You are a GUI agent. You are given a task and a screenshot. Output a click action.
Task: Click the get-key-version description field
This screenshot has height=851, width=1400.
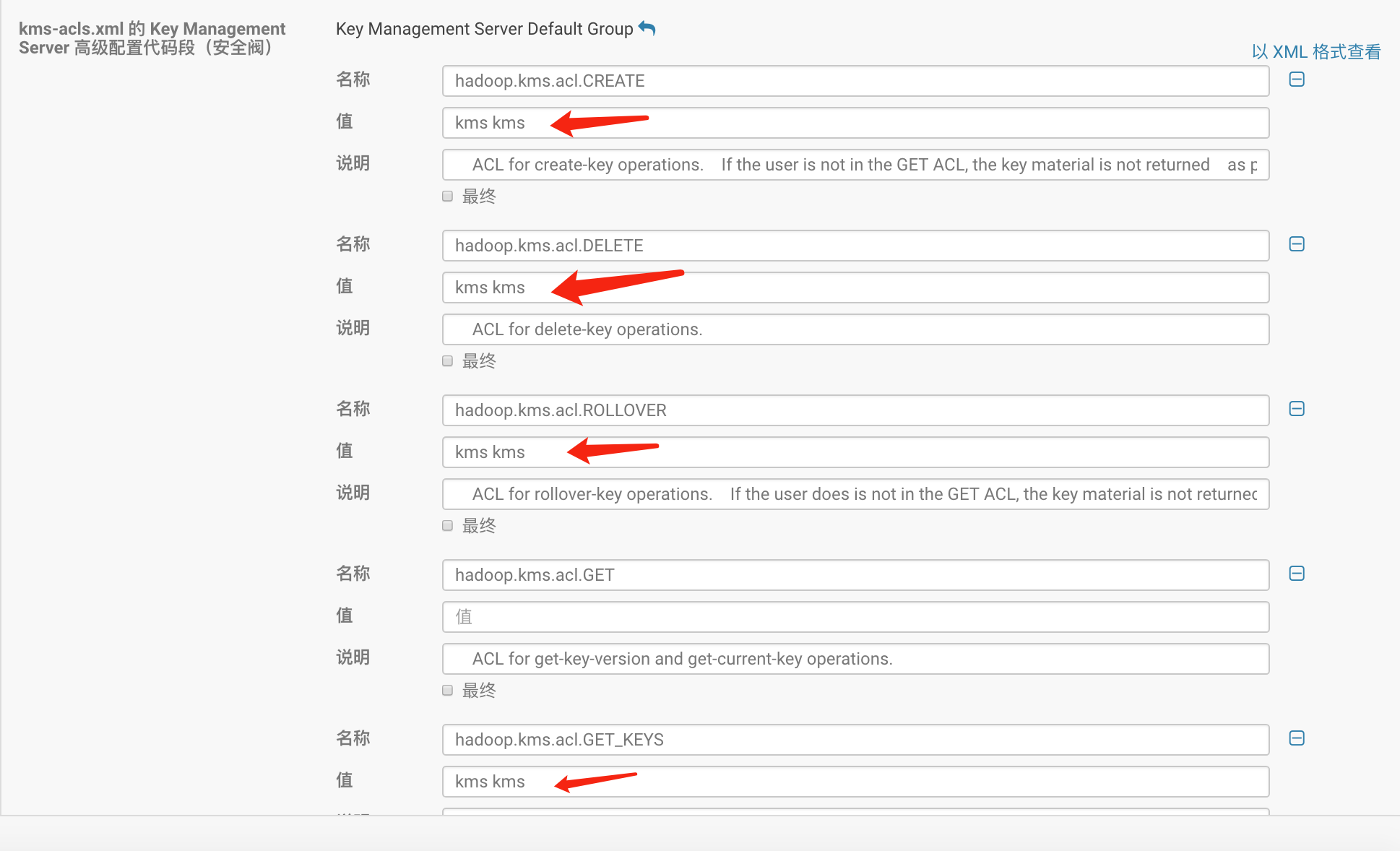pos(855,659)
